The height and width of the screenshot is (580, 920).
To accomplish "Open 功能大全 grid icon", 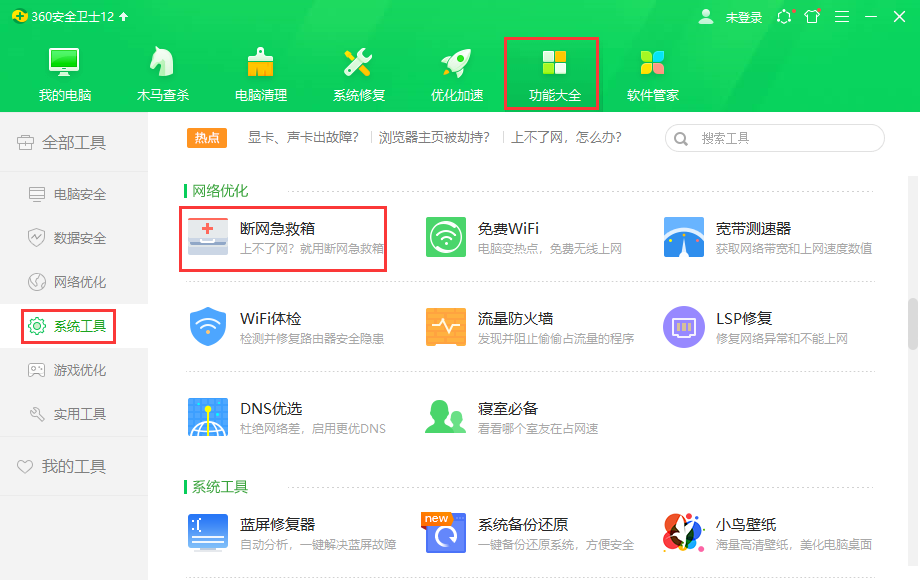I will [554, 62].
